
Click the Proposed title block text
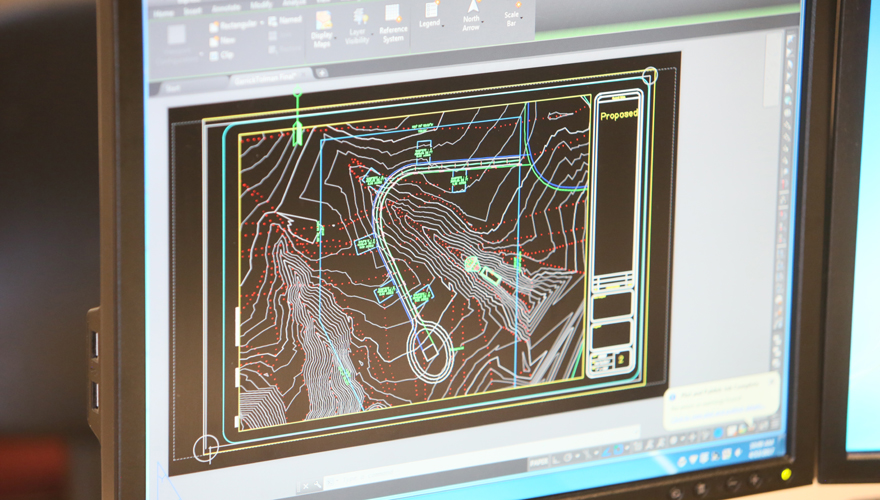(x=618, y=115)
